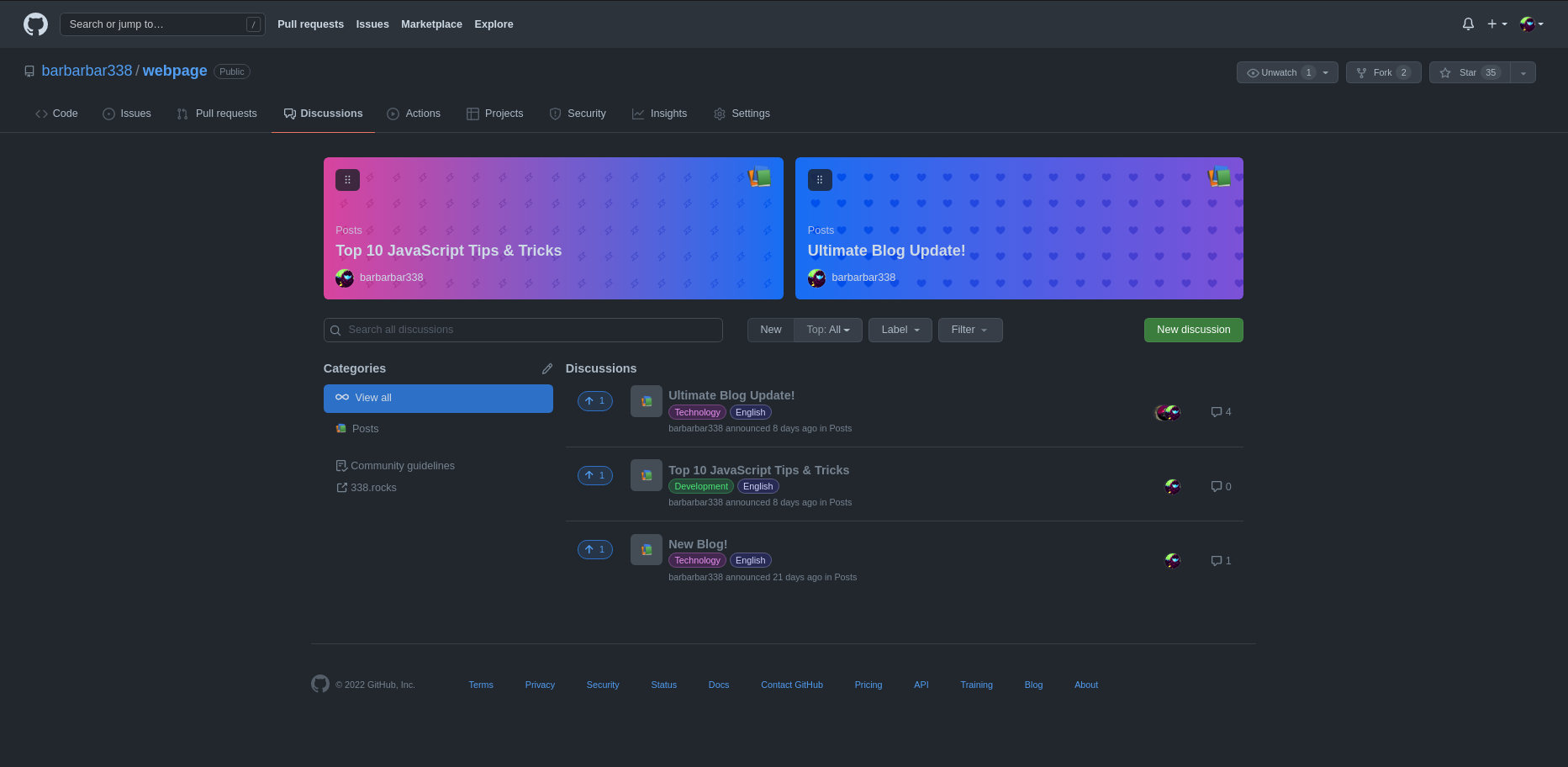Open the notifications bell
1568x767 pixels.
(x=1468, y=24)
